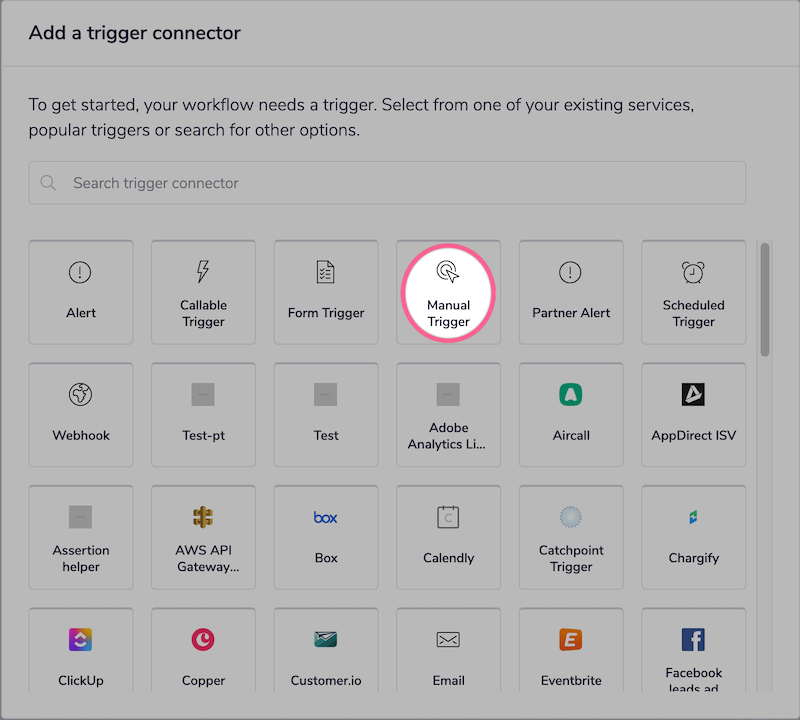Select the Manual Trigger connector
The image size is (800, 720).
tap(448, 292)
